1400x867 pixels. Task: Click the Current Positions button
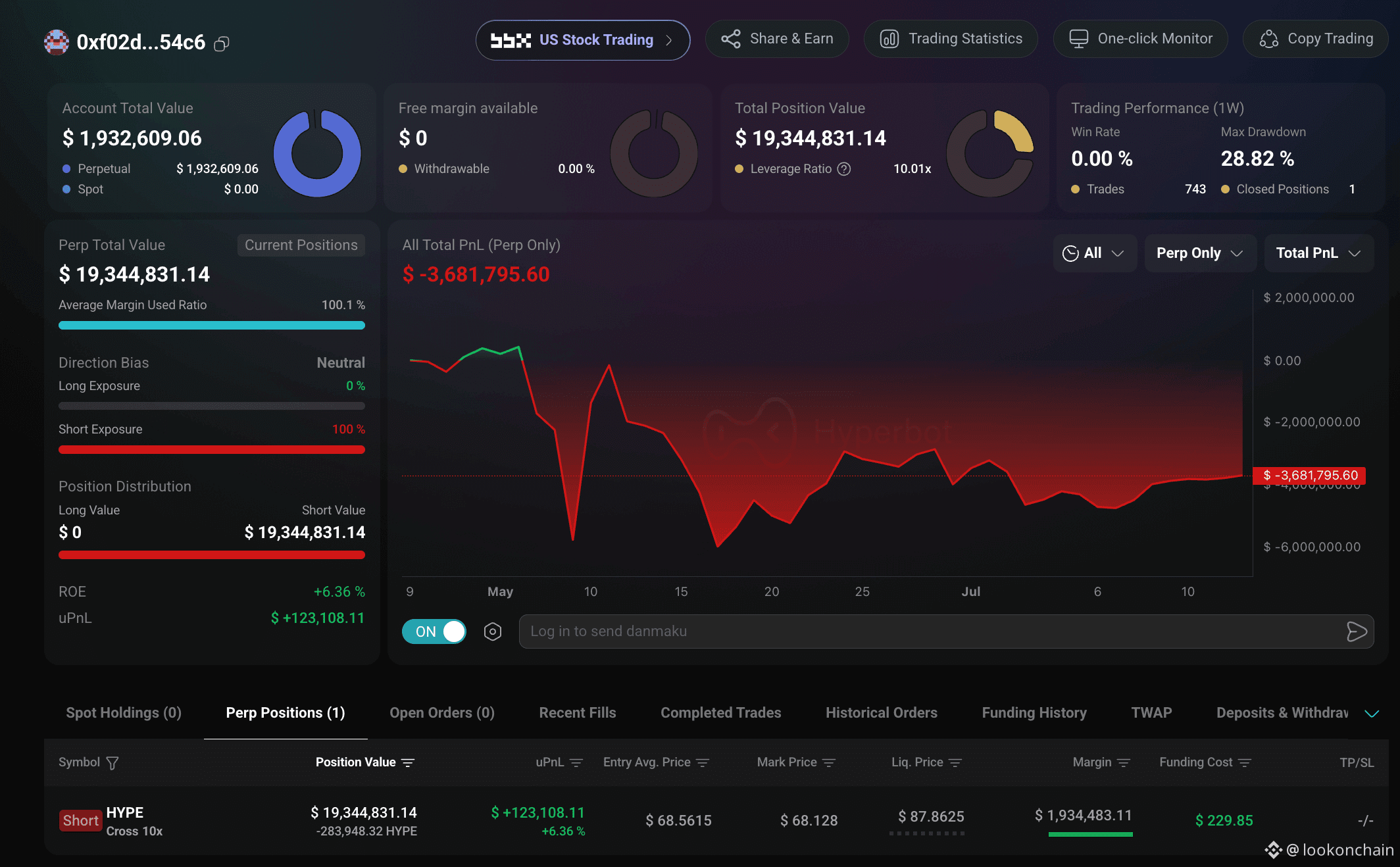[x=301, y=245]
